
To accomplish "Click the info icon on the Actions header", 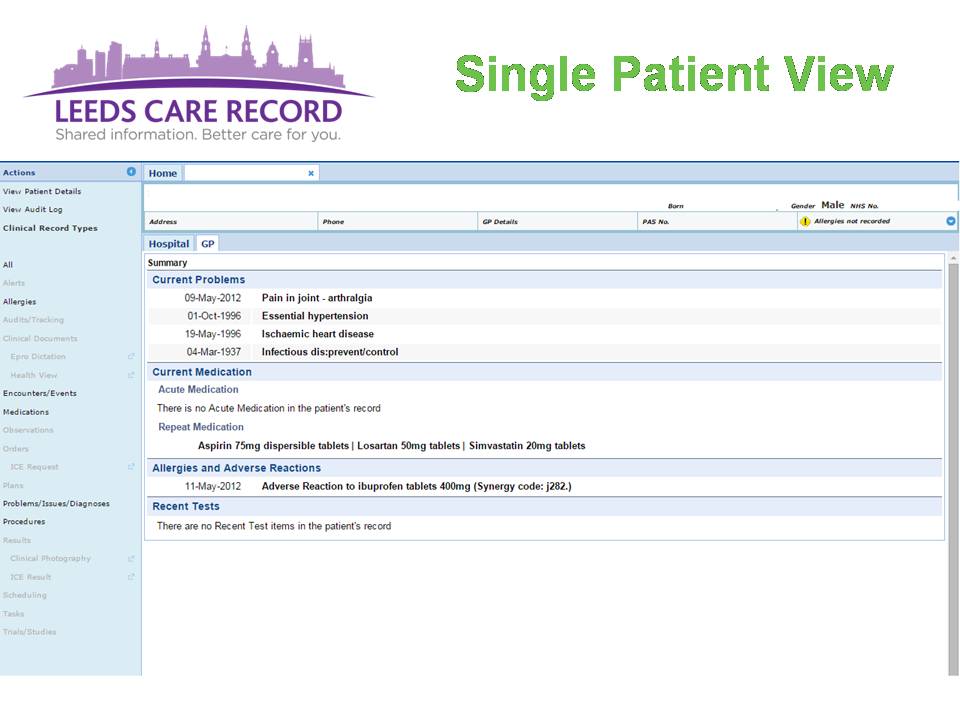I will coord(131,171).
